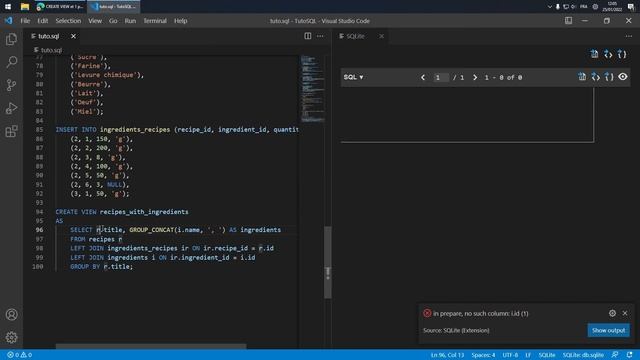640x360 pixels.
Task: Open errors and warnings in status bar
Action: (19, 355)
